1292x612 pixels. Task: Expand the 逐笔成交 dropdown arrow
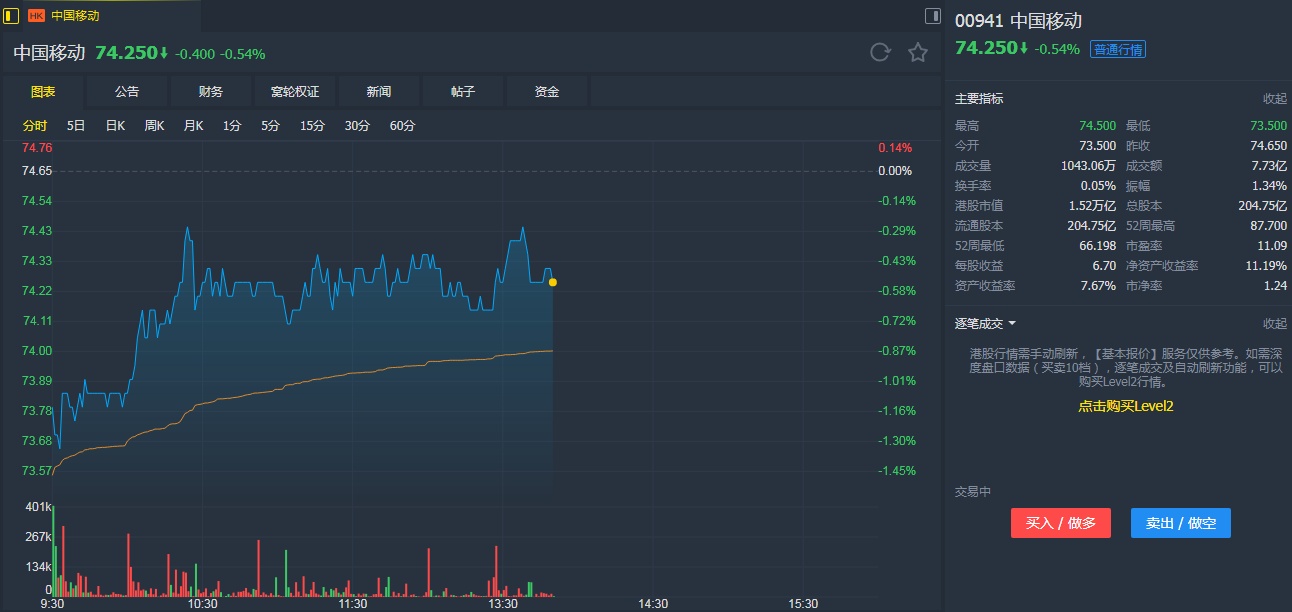click(1012, 324)
